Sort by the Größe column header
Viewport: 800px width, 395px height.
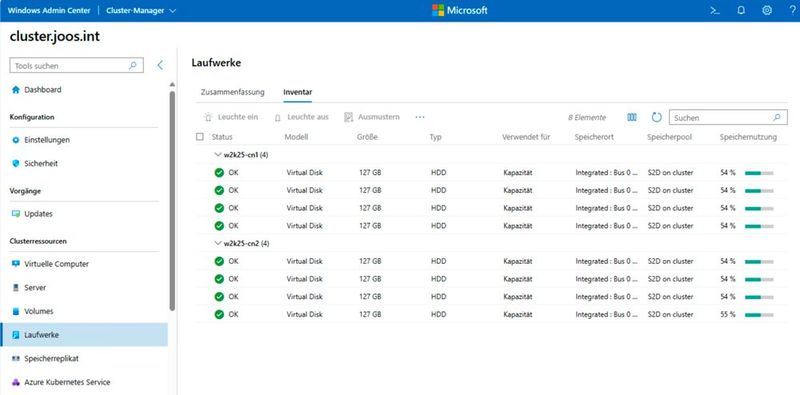click(367, 137)
